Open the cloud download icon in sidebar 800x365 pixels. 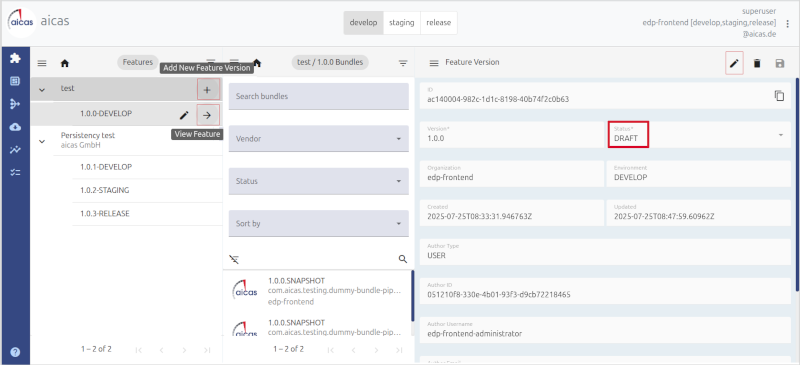coord(15,127)
